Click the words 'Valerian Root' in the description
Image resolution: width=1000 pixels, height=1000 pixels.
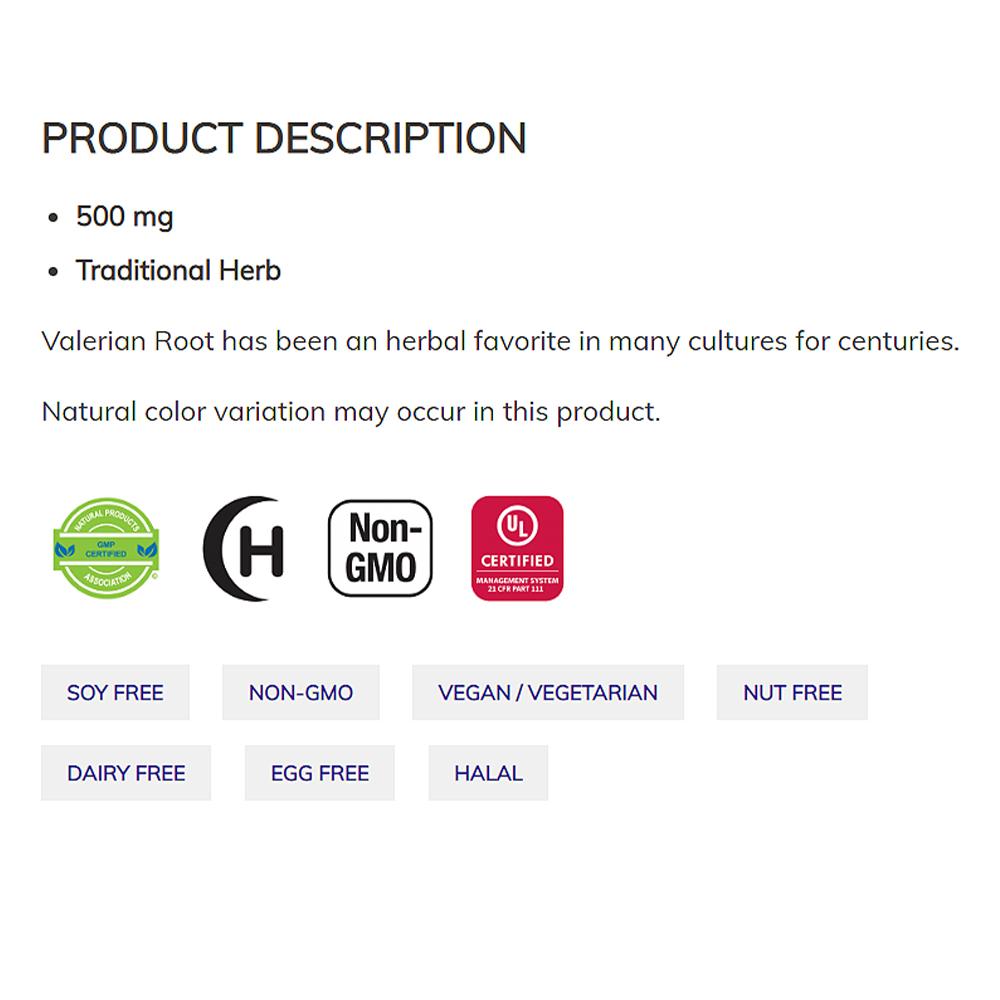pyautogui.click(x=128, y=341)
